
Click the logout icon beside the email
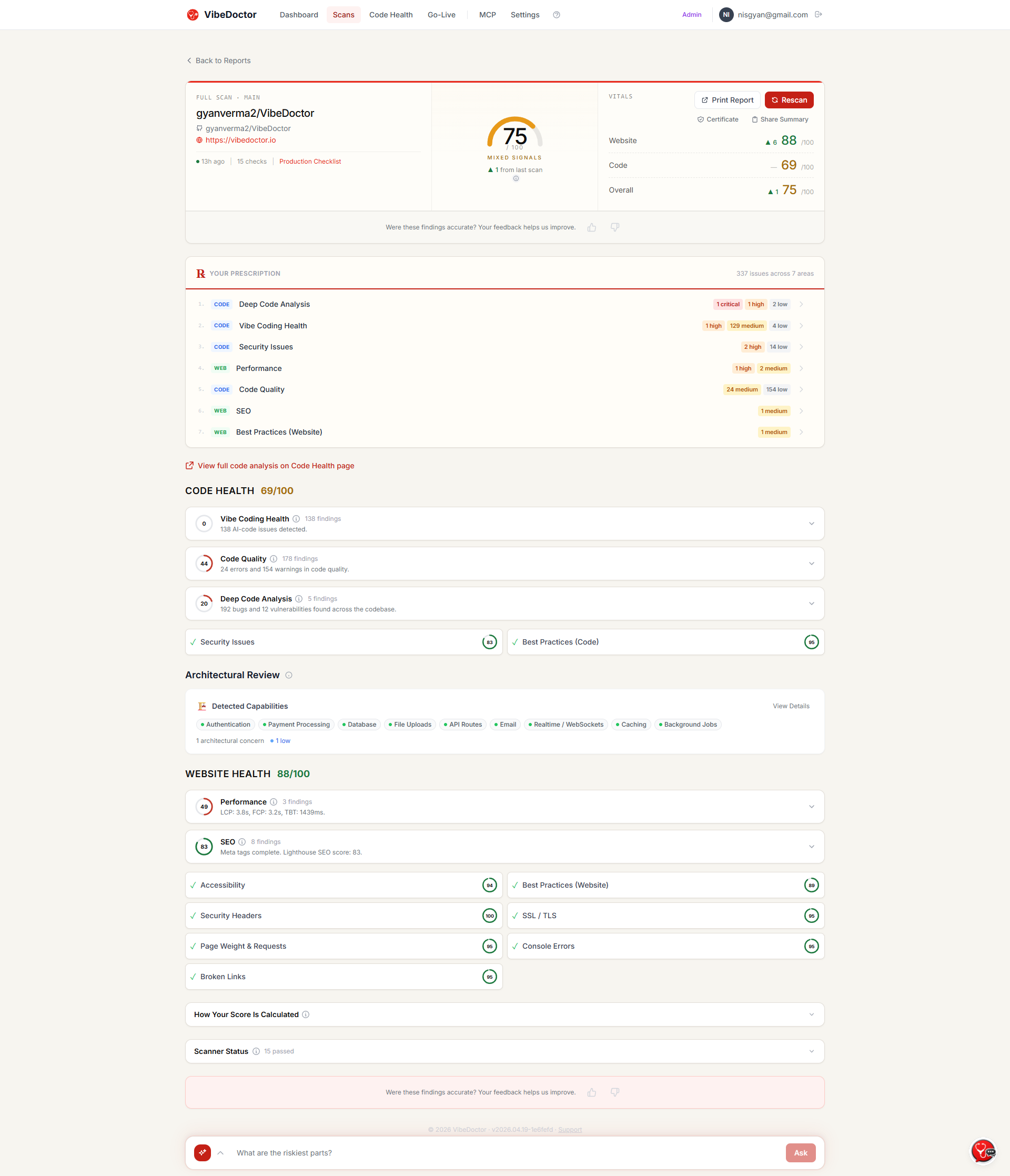tap(818, 14)
